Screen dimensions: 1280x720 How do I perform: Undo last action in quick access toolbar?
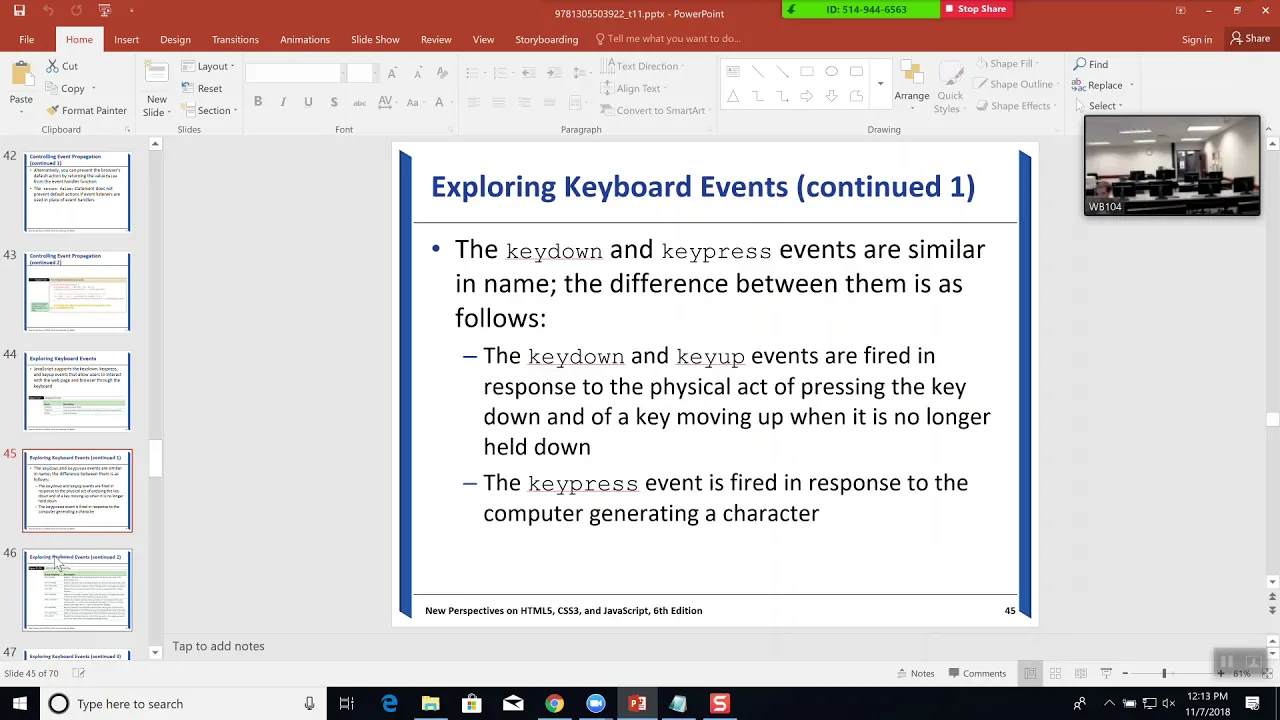[x=47, y=11]
